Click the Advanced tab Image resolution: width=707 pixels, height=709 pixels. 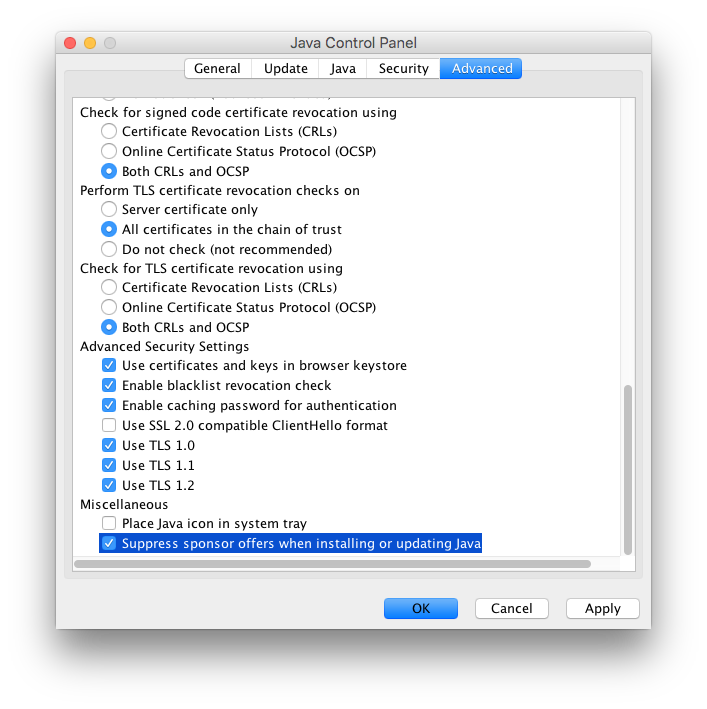pos(481,68)
